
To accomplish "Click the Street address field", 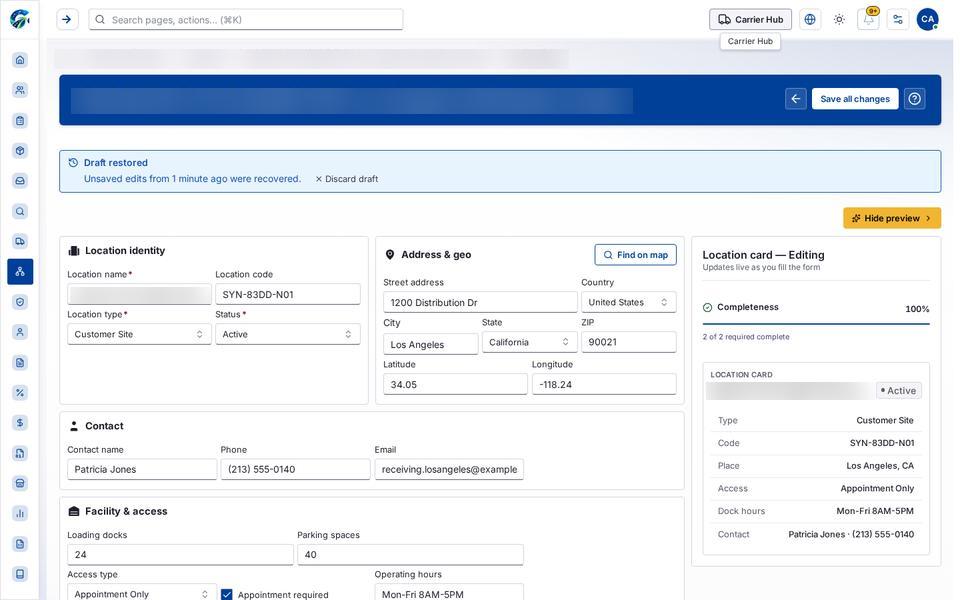I will (x=481, y=302).
